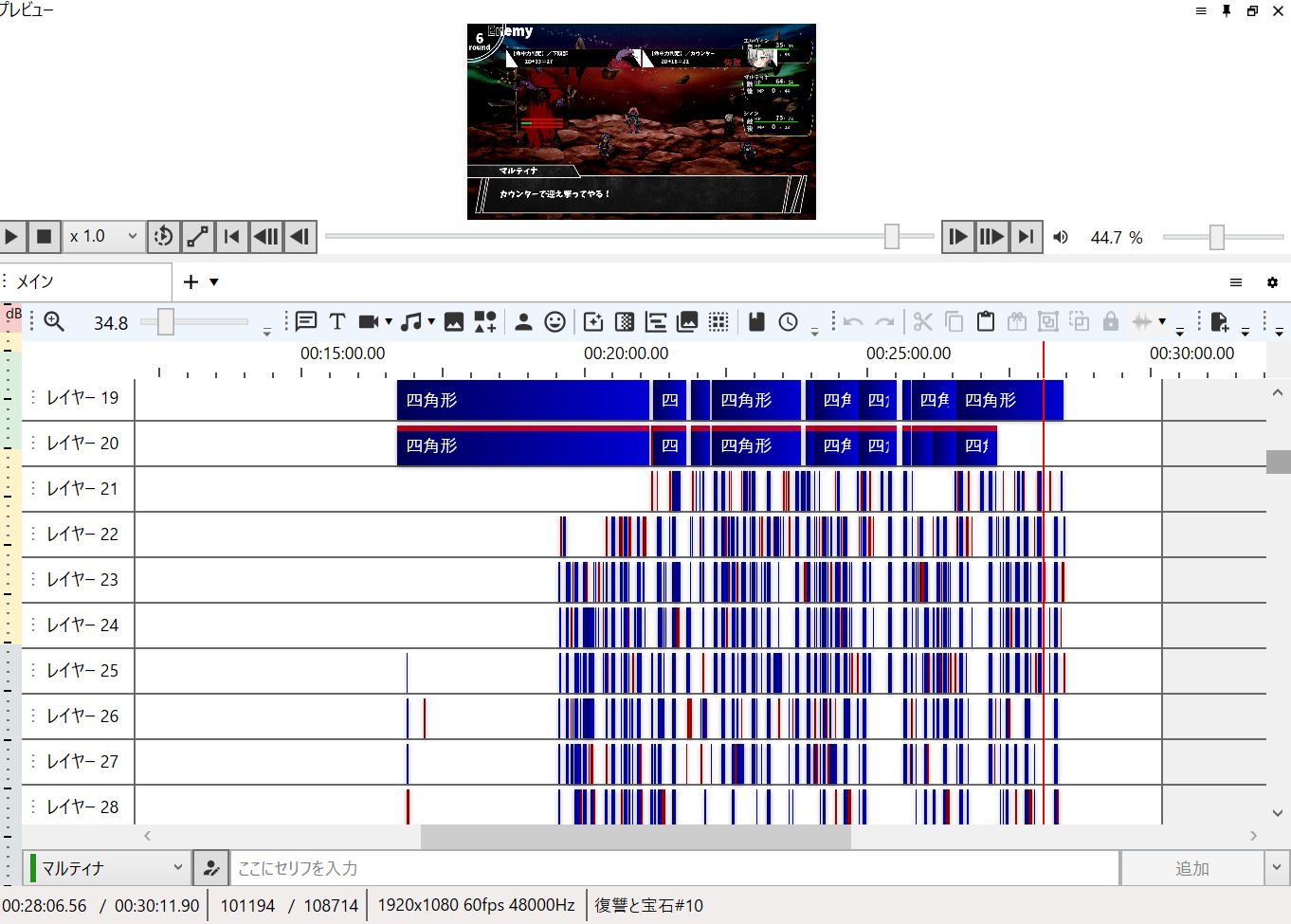The image size is (1291, 924).
Task: Click the volume slider thumb
Action: (1217, 236)
